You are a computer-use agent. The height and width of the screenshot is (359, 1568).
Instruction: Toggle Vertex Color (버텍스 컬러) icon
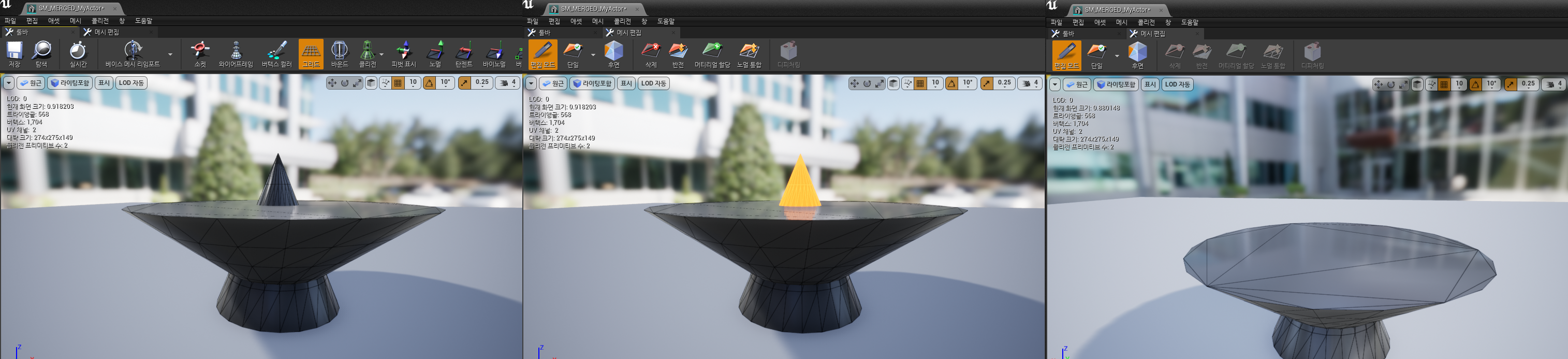tap(277, 54)
